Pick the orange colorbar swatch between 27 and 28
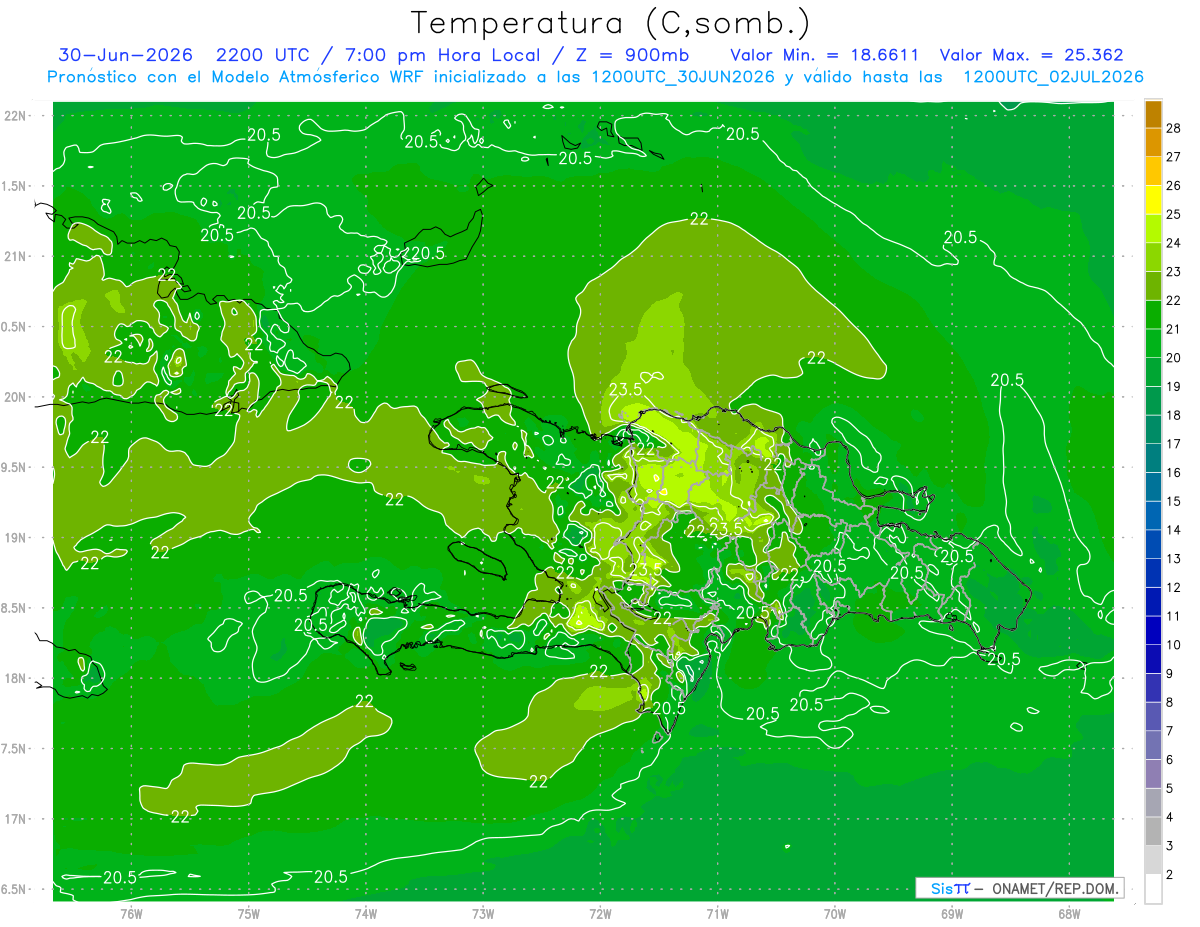Screen dimensions: 1200x927 (1153, 143)
